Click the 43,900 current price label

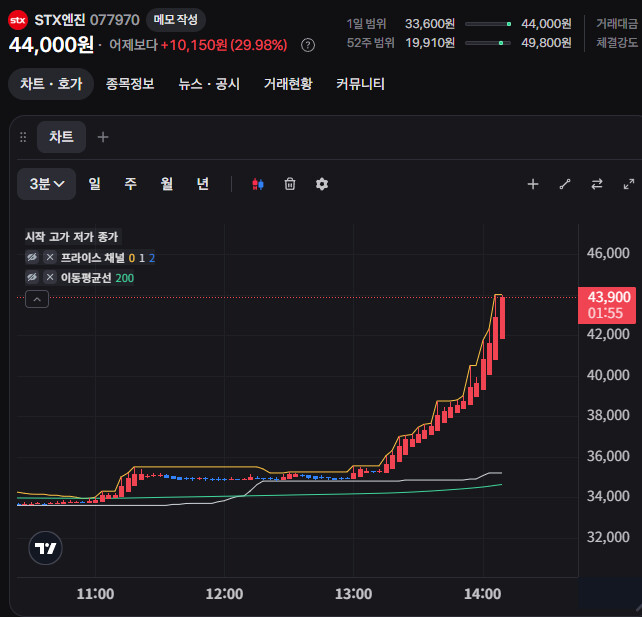(607, 305)
